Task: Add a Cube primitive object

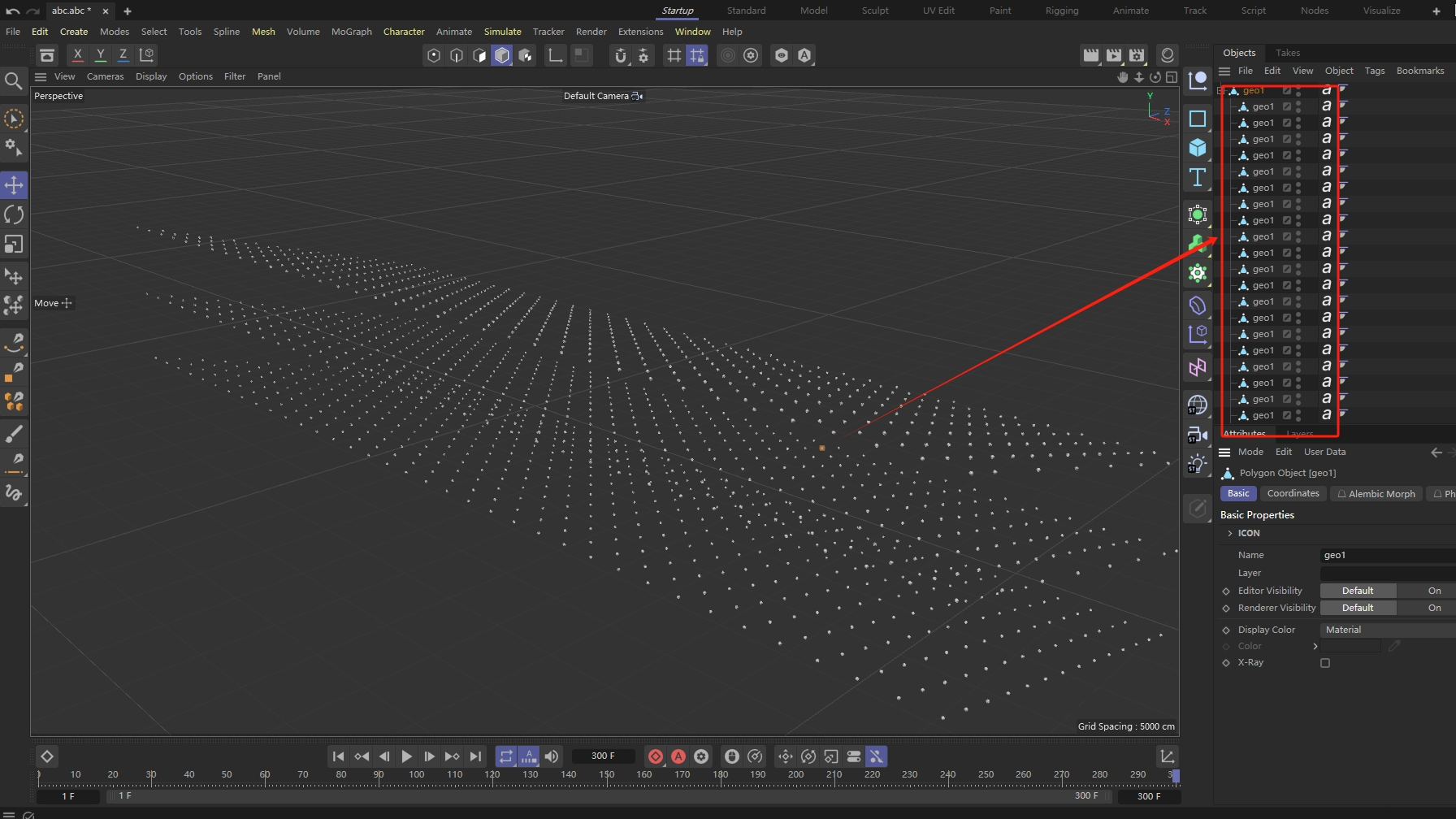Action: coord(1198,148)
